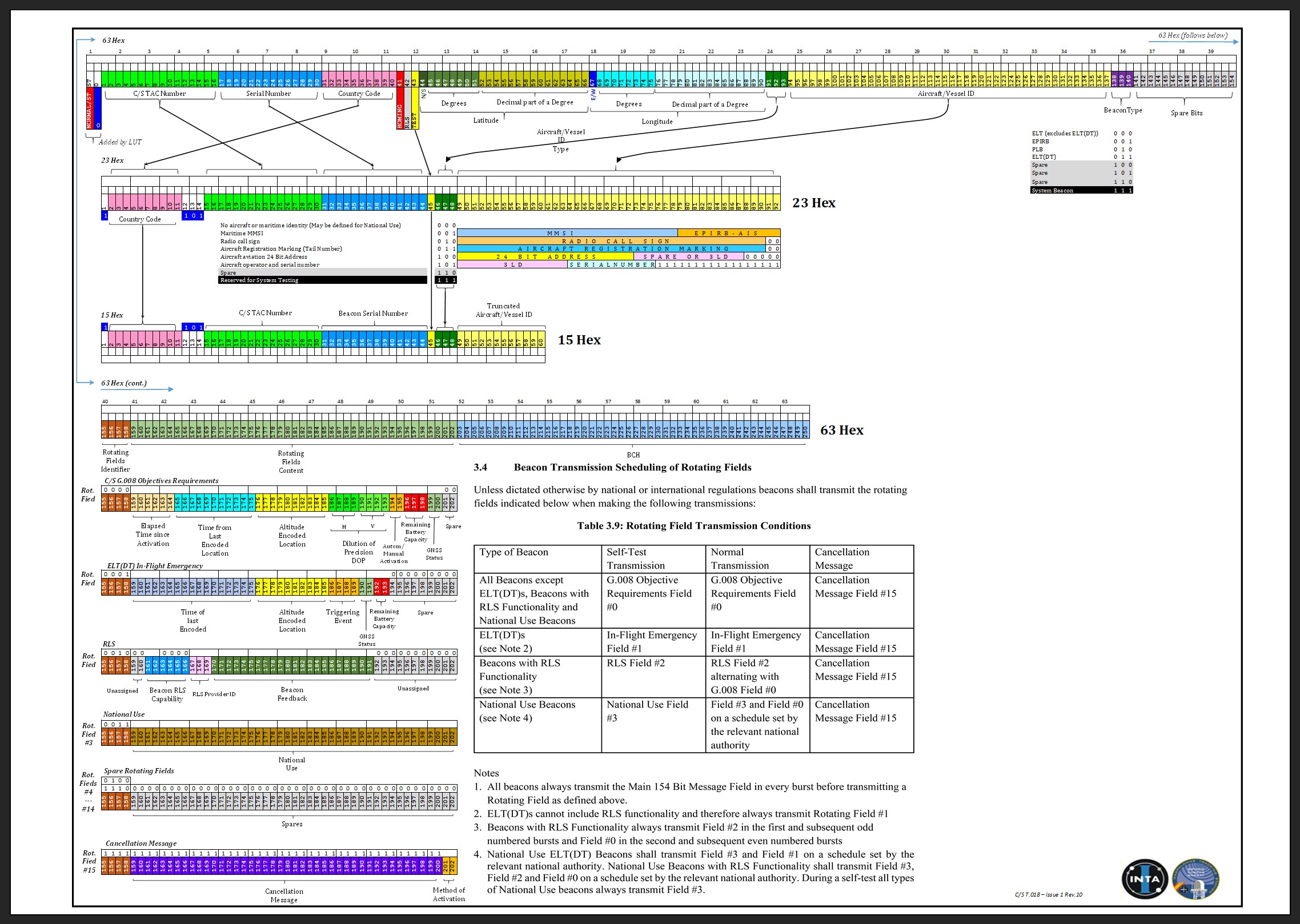Select 'Maritime MMSI' in the ID type list
The height and width of the screenshot is (924, 1300).
242,234
